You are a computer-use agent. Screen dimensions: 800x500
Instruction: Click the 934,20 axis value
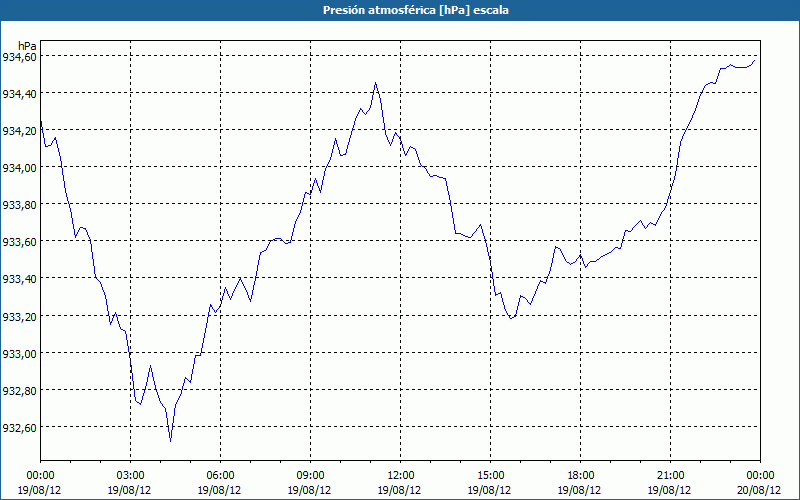[x=19, y=131]
